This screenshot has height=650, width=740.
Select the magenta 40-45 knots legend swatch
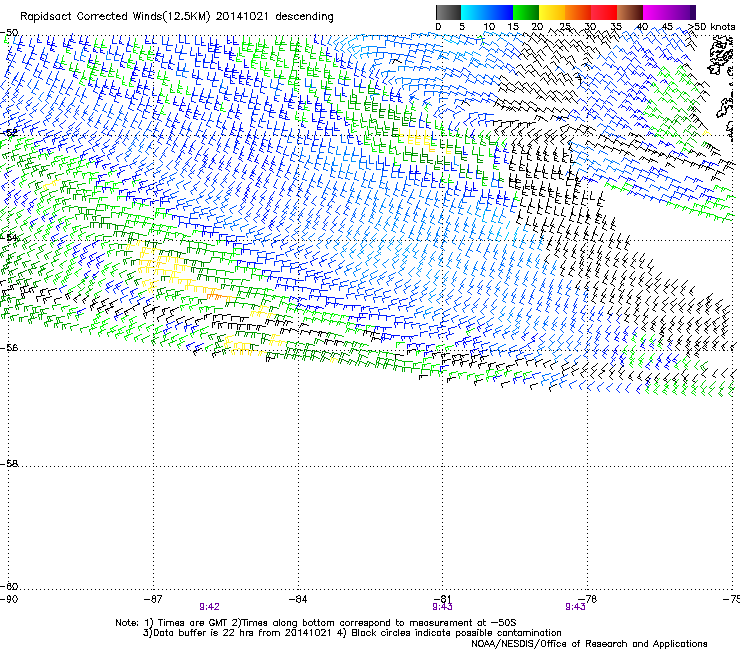point(656,12)
